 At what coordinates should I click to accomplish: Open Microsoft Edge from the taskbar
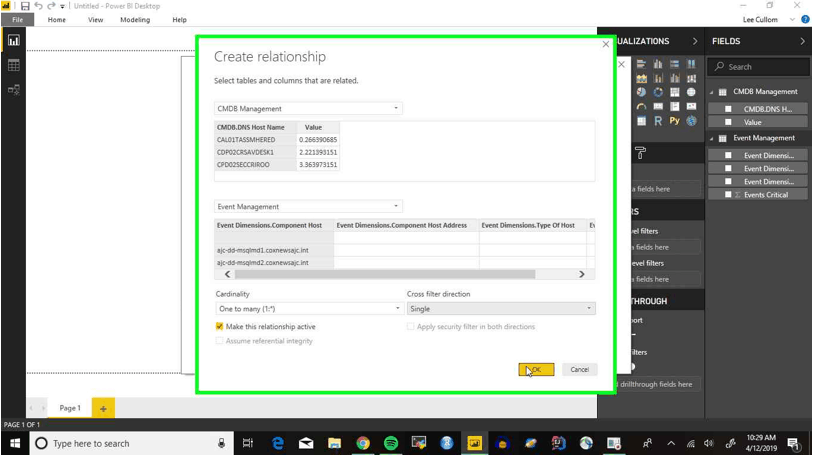pos(278,444)
